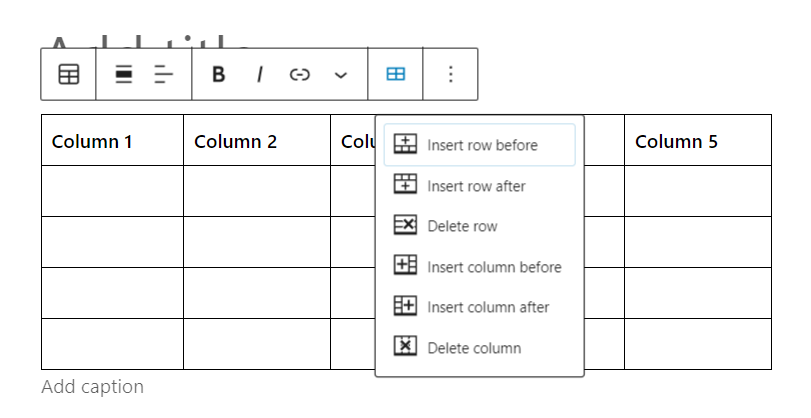Open the block options three-dot menu

click(451, 75)
